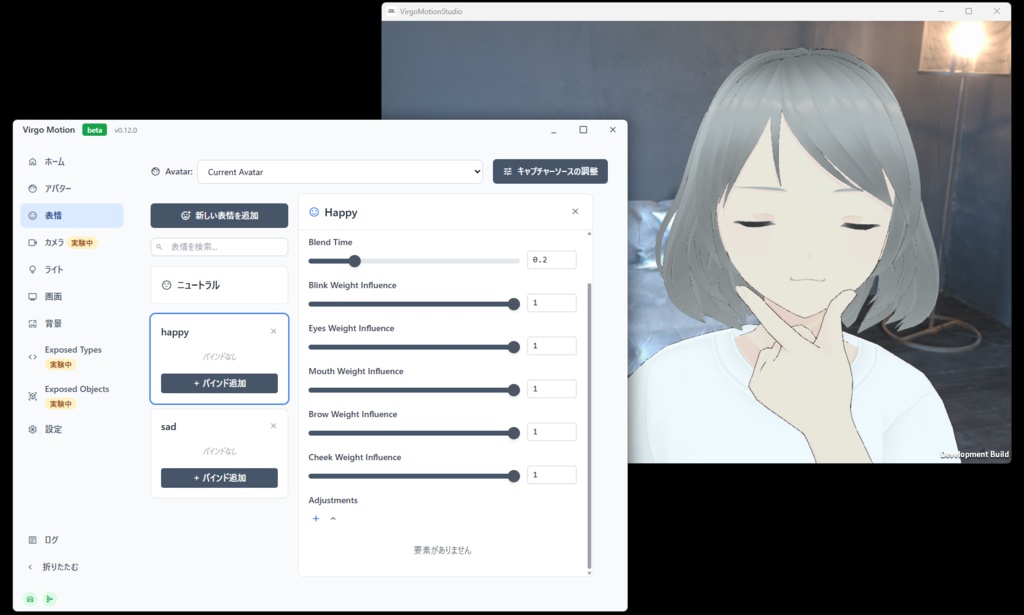1024x615 pixels.
Task: Click the VirgoMotionStudio title bar icon
Action: (x=391, y=11)
